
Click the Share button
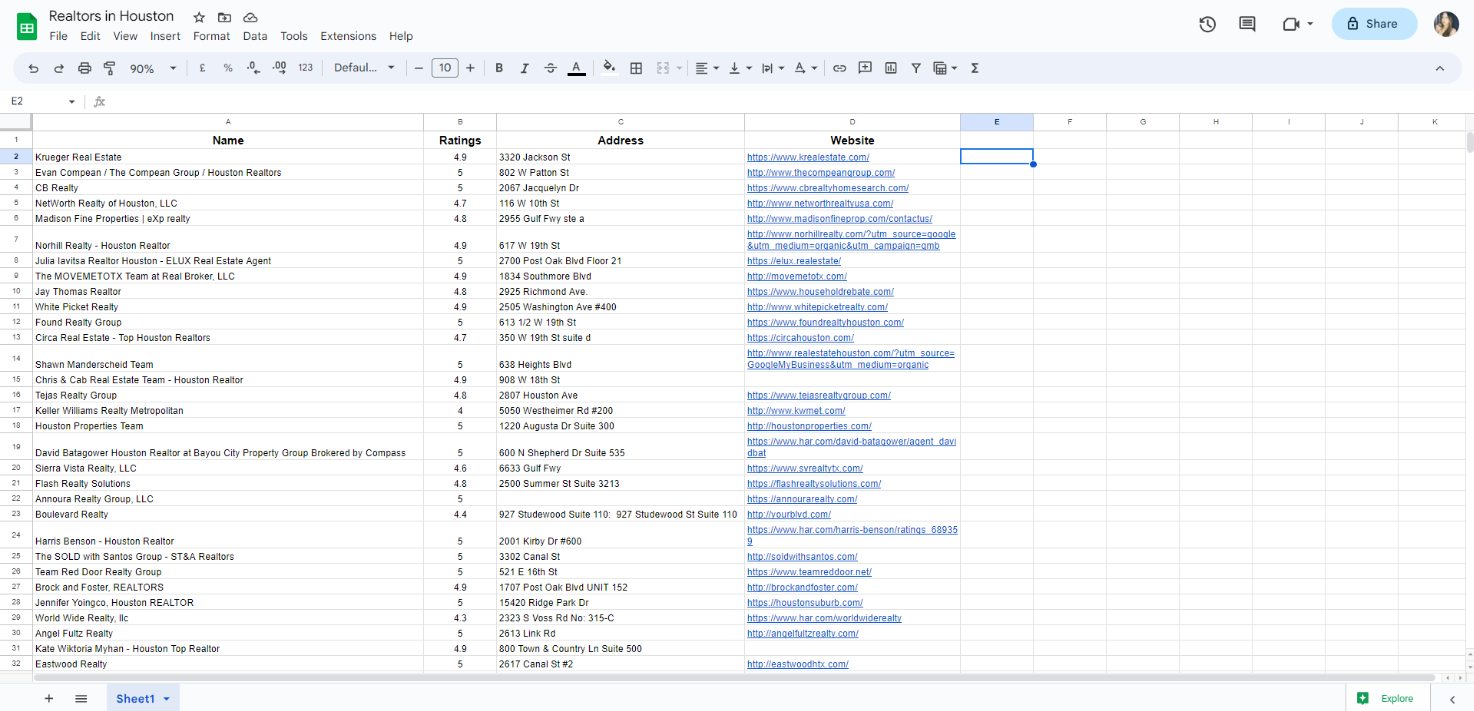pyautogui.click(x=1374, y=24)
